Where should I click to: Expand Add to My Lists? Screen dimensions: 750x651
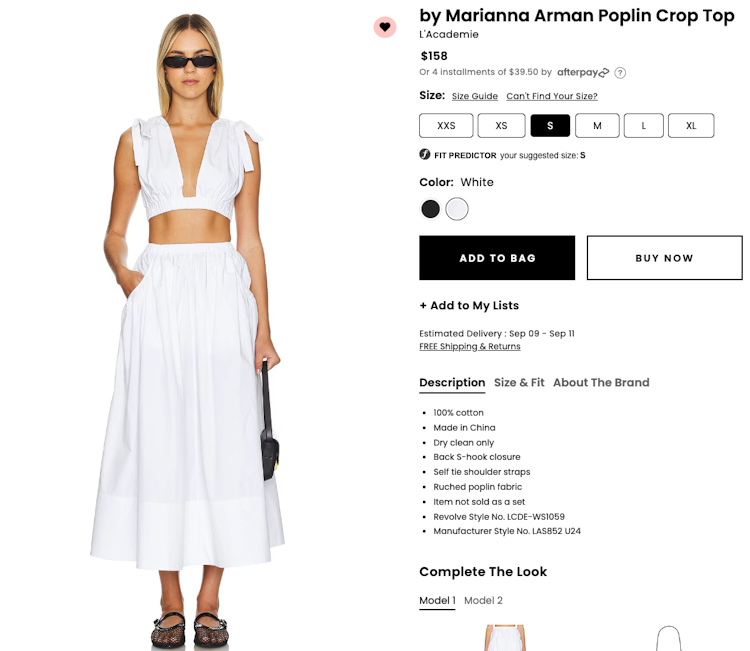pyautogui.click(x=469, y=305)
